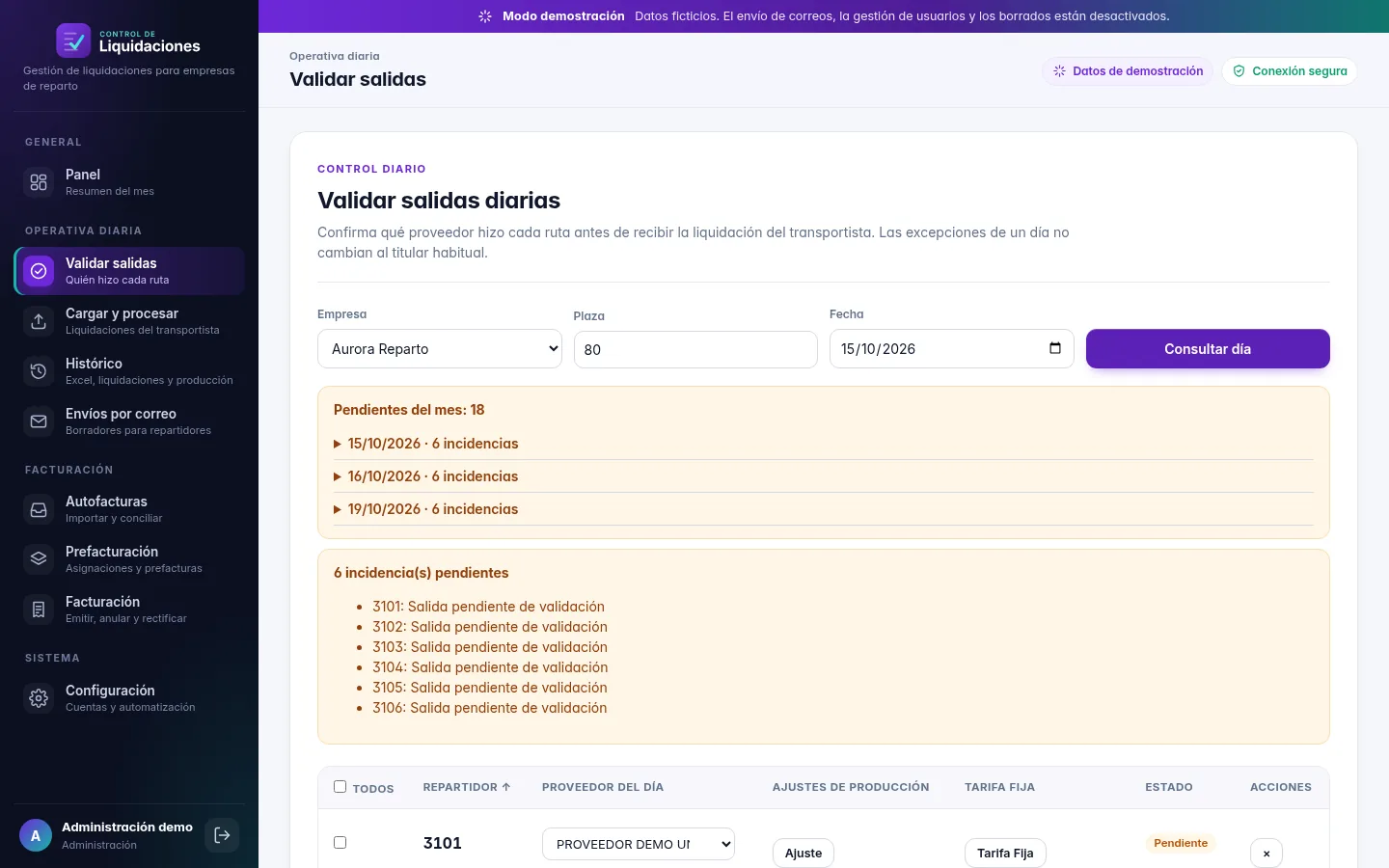Image resolution: width=1389 pixels, height=868 pixels.
Task: Click the Tarifa Fija button for 3101
Action: (1005, 854)
